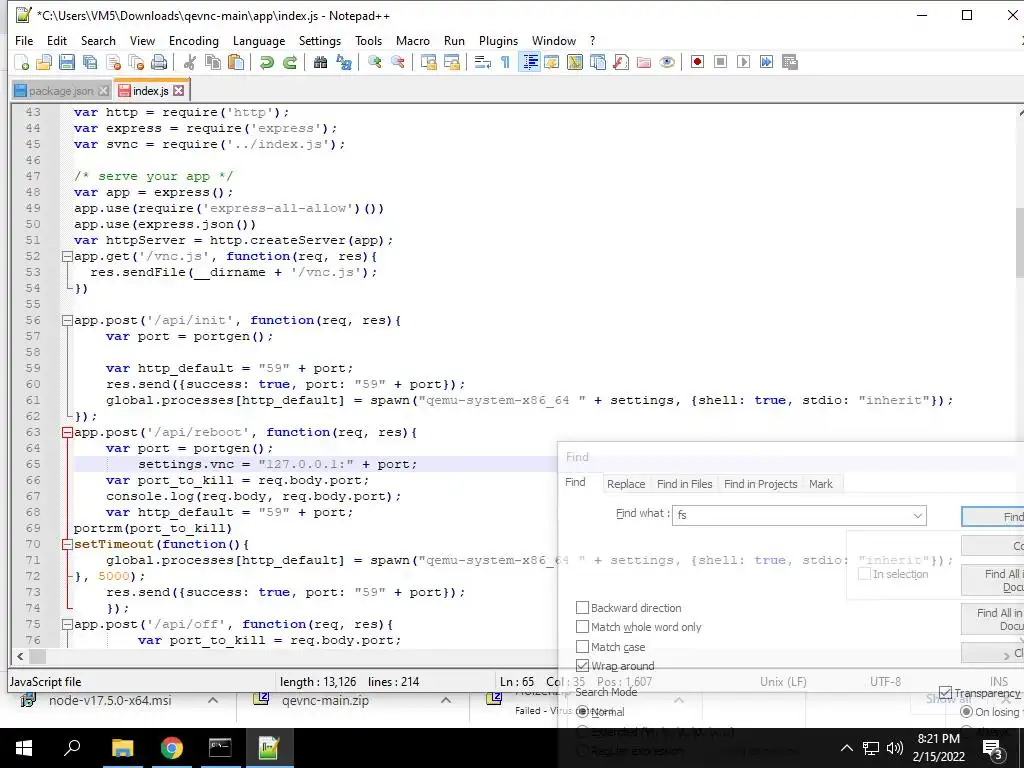Collapse the fold marker at line 75
The image size is (1024, 768).
click(67, 624)
